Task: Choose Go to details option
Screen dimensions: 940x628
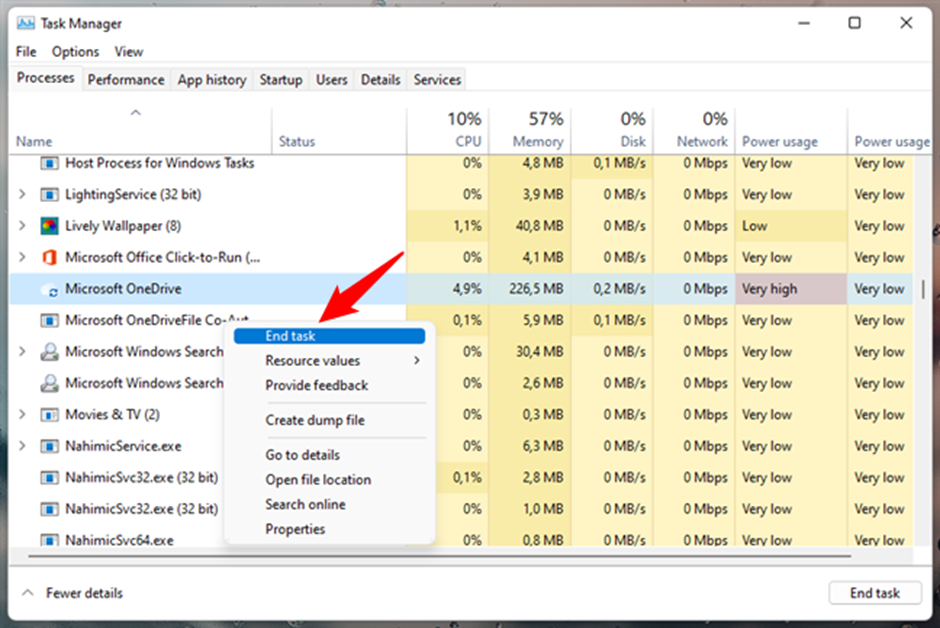Action: click(302, 455)
